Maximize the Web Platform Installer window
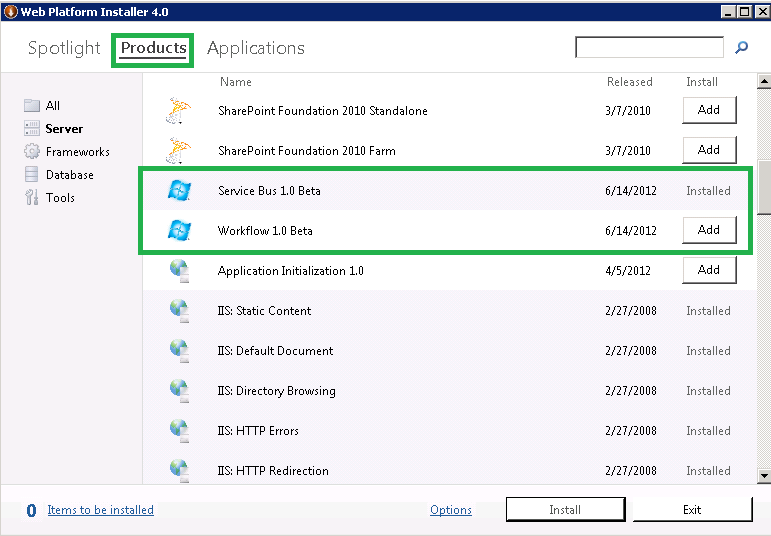Screen dimensions: 771x536 pyautogui.click(x=745, y=11)
